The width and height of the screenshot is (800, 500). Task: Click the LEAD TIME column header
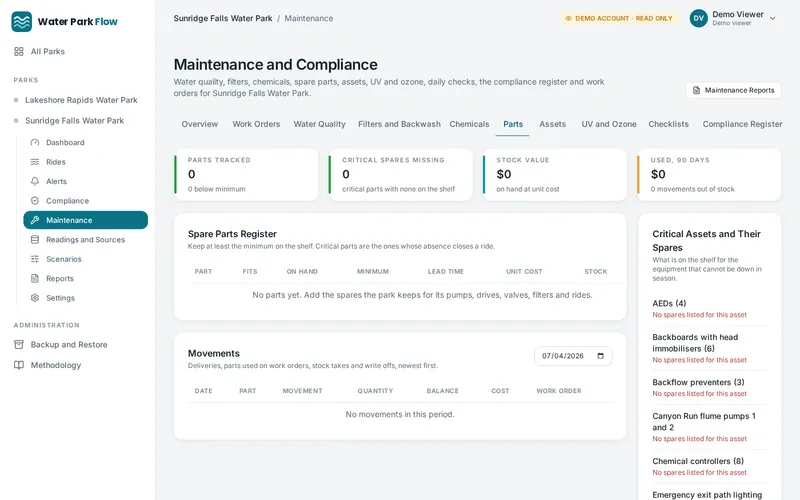(446, 271)
